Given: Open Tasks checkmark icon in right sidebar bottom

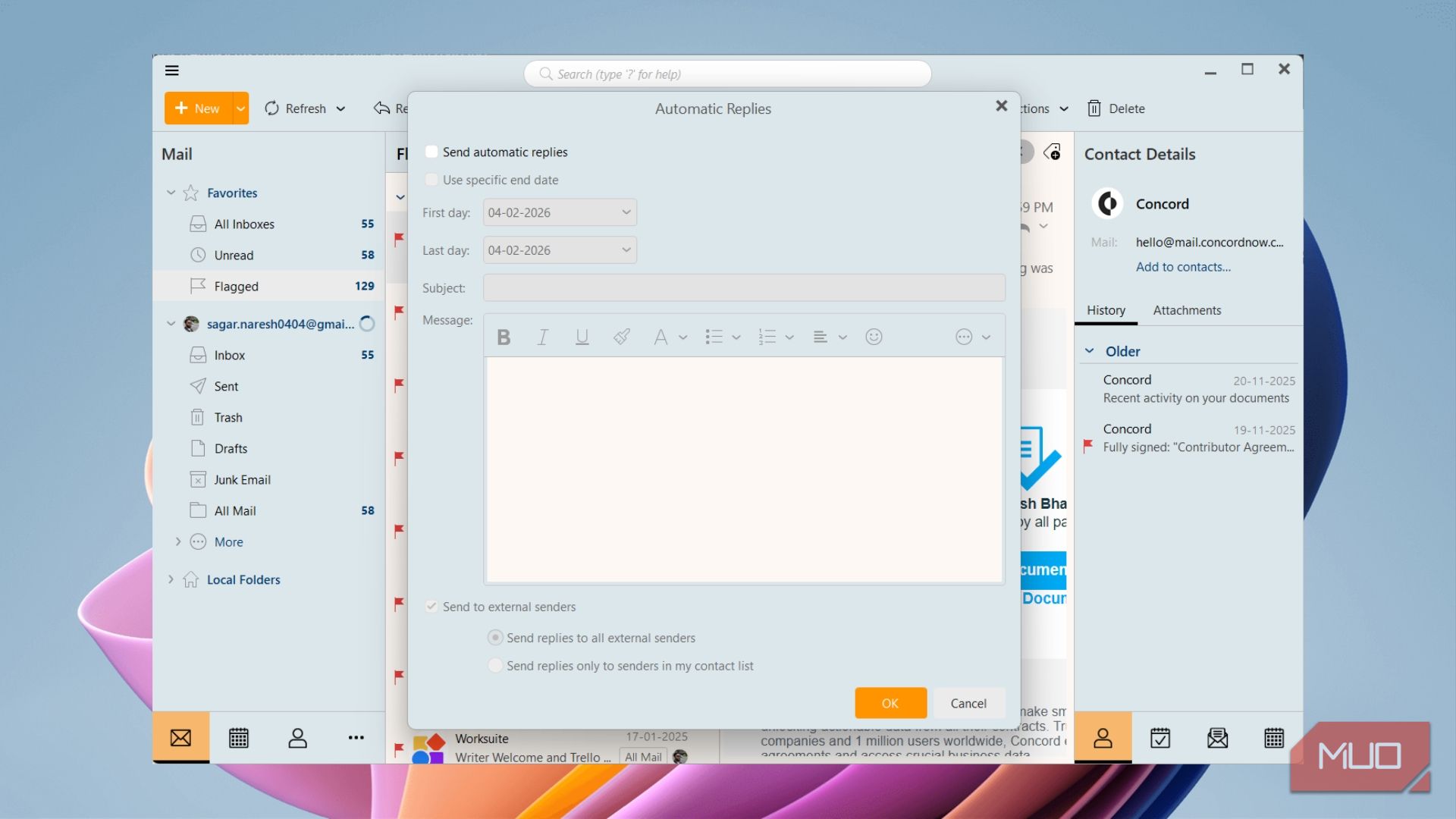Looking at the screenshot, I should [x=1160, y=738].
